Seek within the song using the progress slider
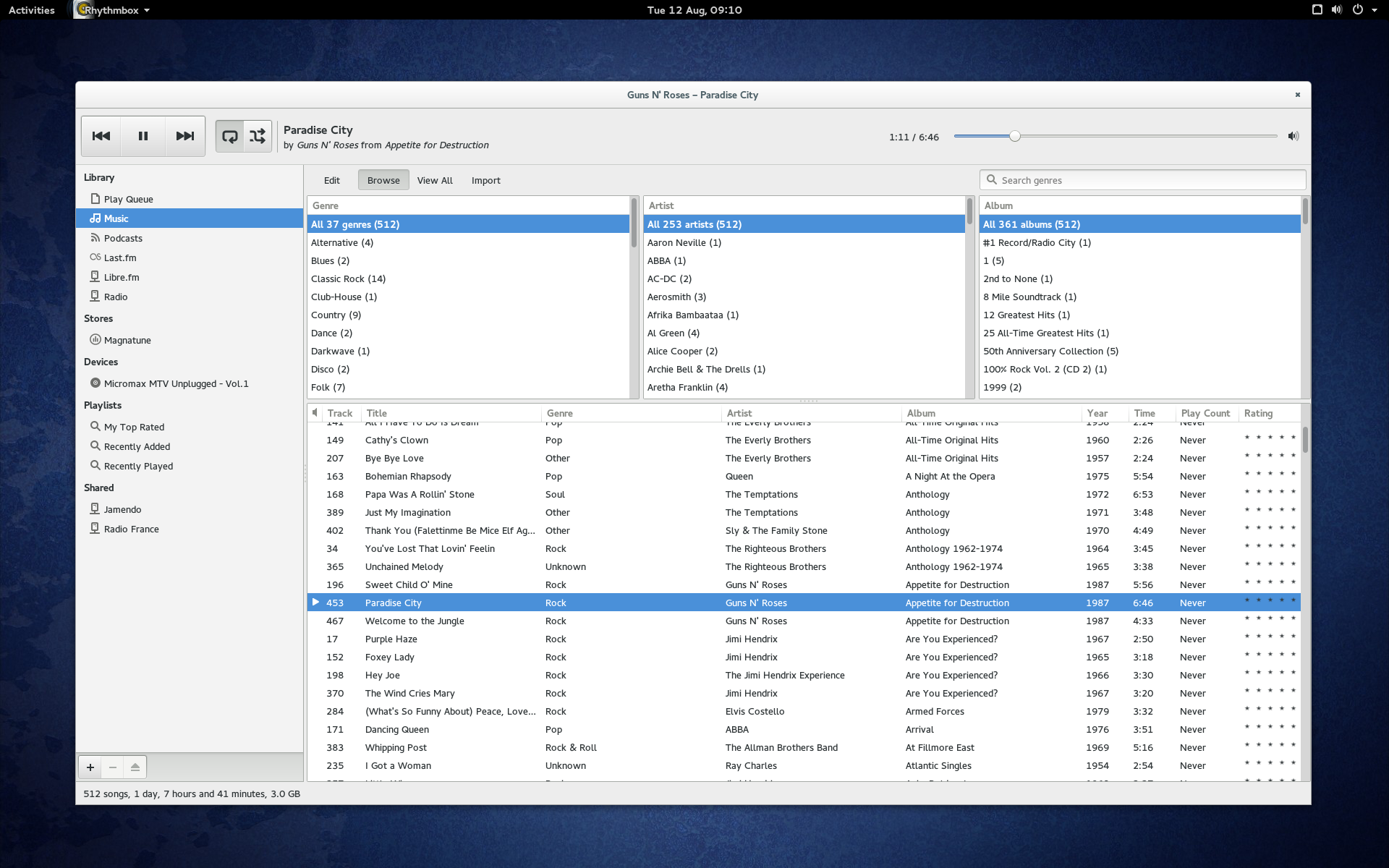Viewport: 1389px width, 868px height. (x=1015, y=135)
